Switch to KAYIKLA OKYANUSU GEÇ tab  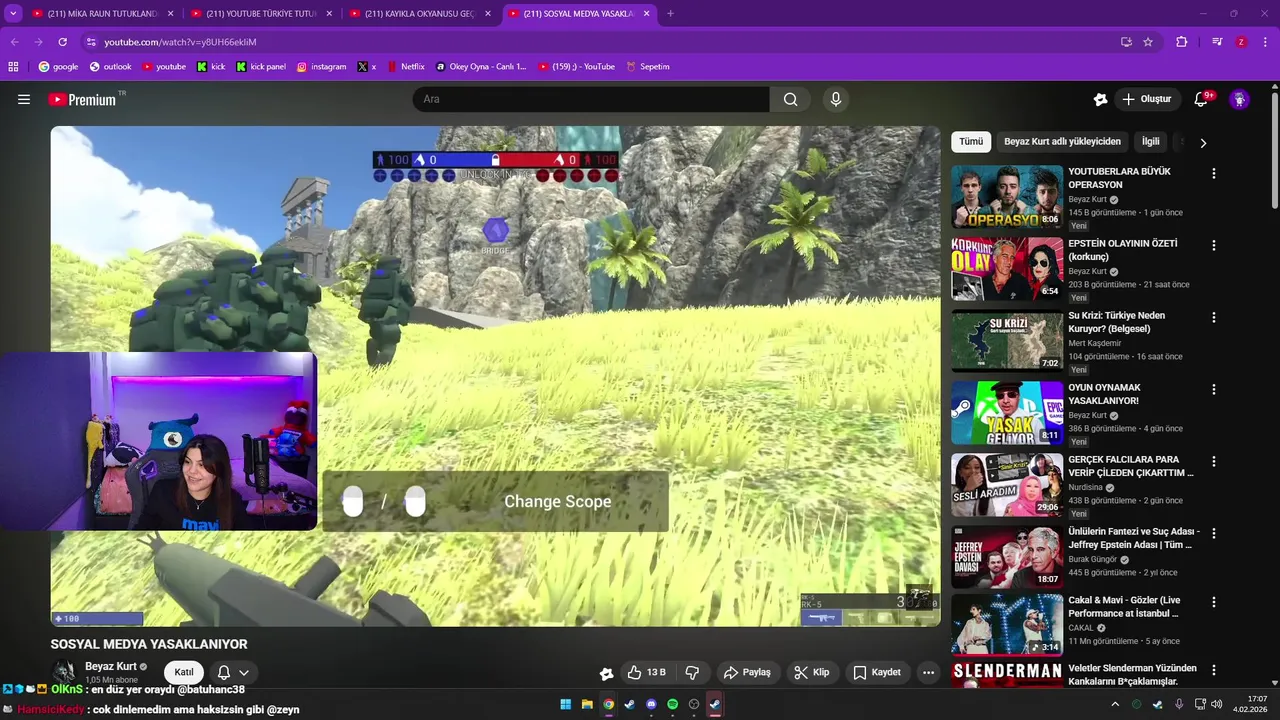point(420,14)
